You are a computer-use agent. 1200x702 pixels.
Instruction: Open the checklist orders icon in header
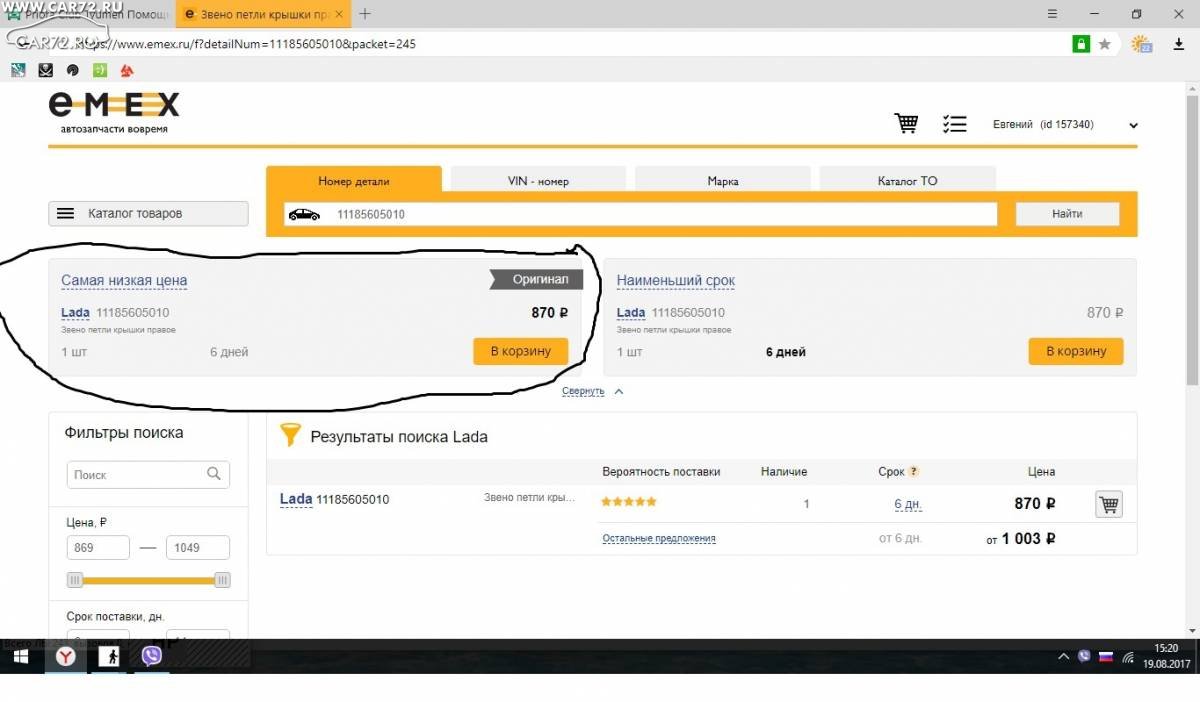[x=955, y=124]
